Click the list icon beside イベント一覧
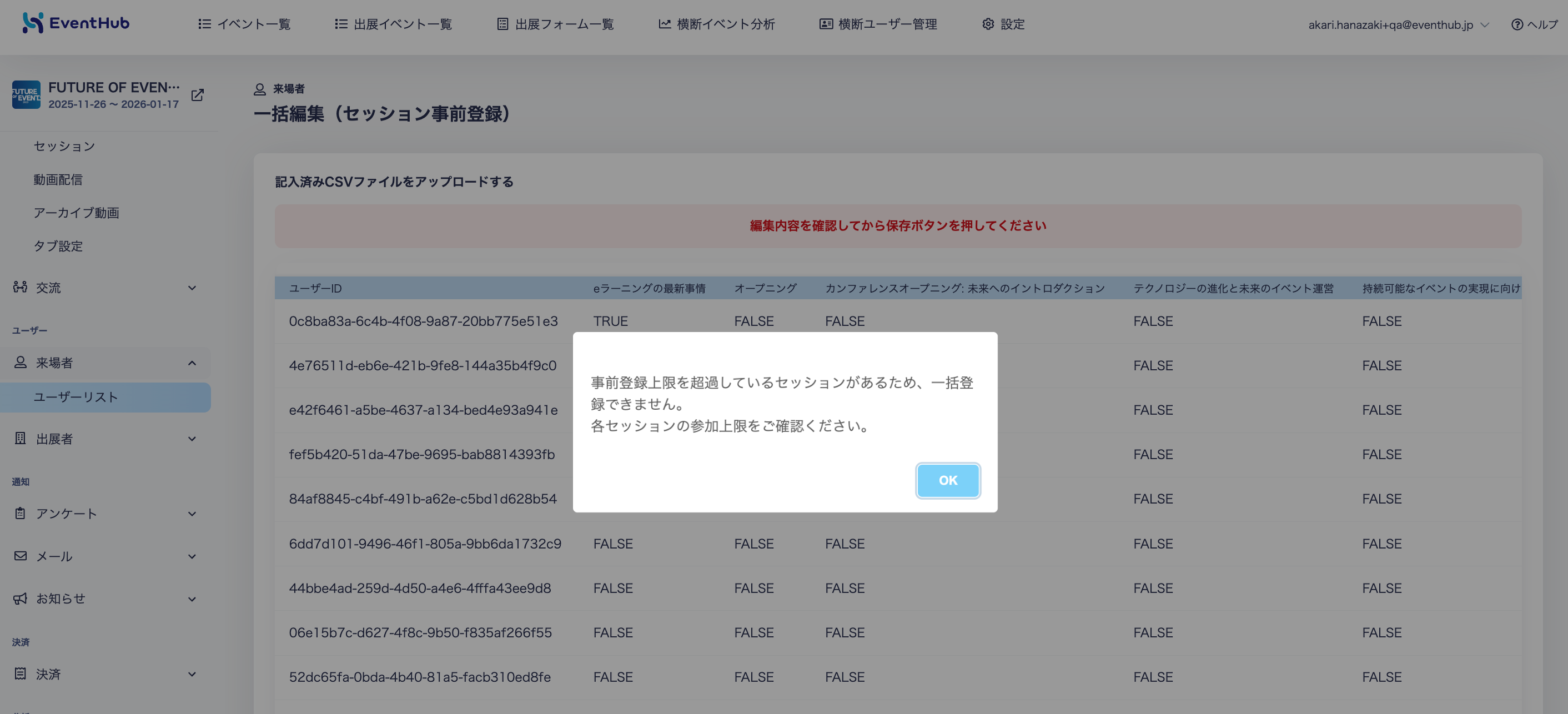Viewport: 1568px width, 714px height. [x=204, y=24]
